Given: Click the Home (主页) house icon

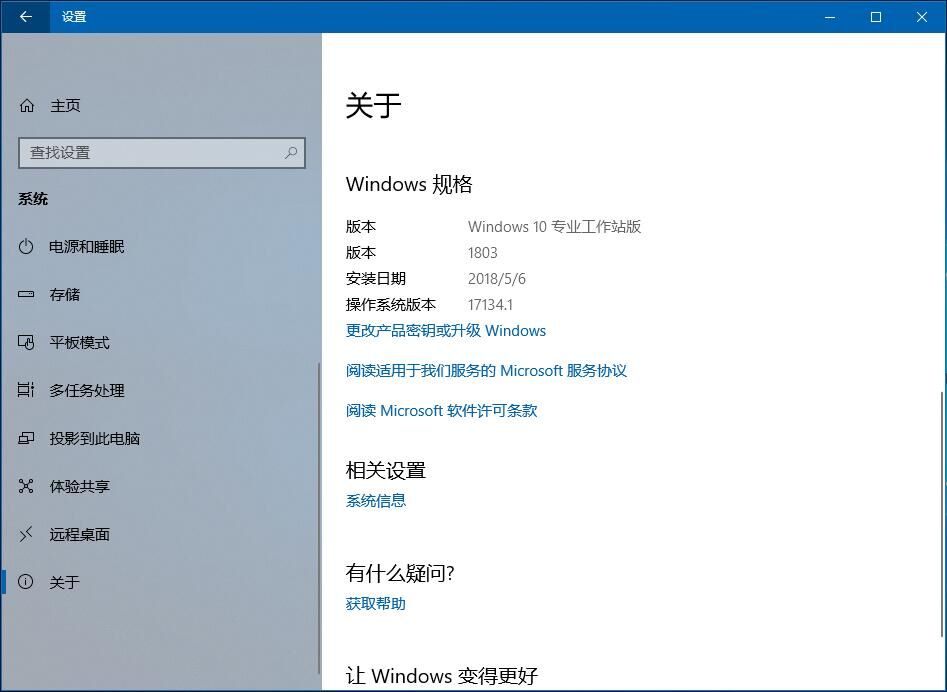Looking at the screenshot, I should coord(27,106).
